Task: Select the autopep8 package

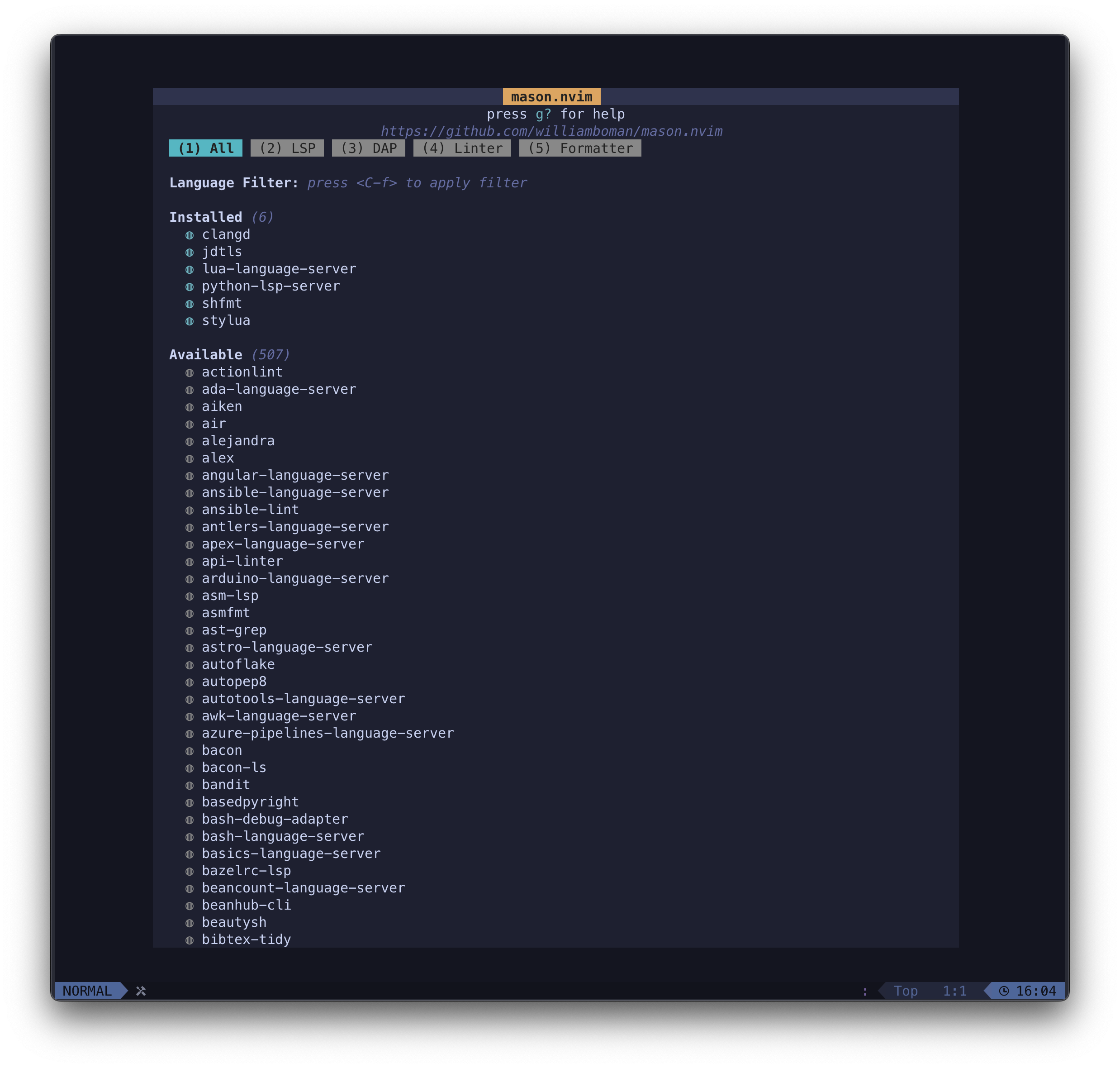Action: pos(234,682)
